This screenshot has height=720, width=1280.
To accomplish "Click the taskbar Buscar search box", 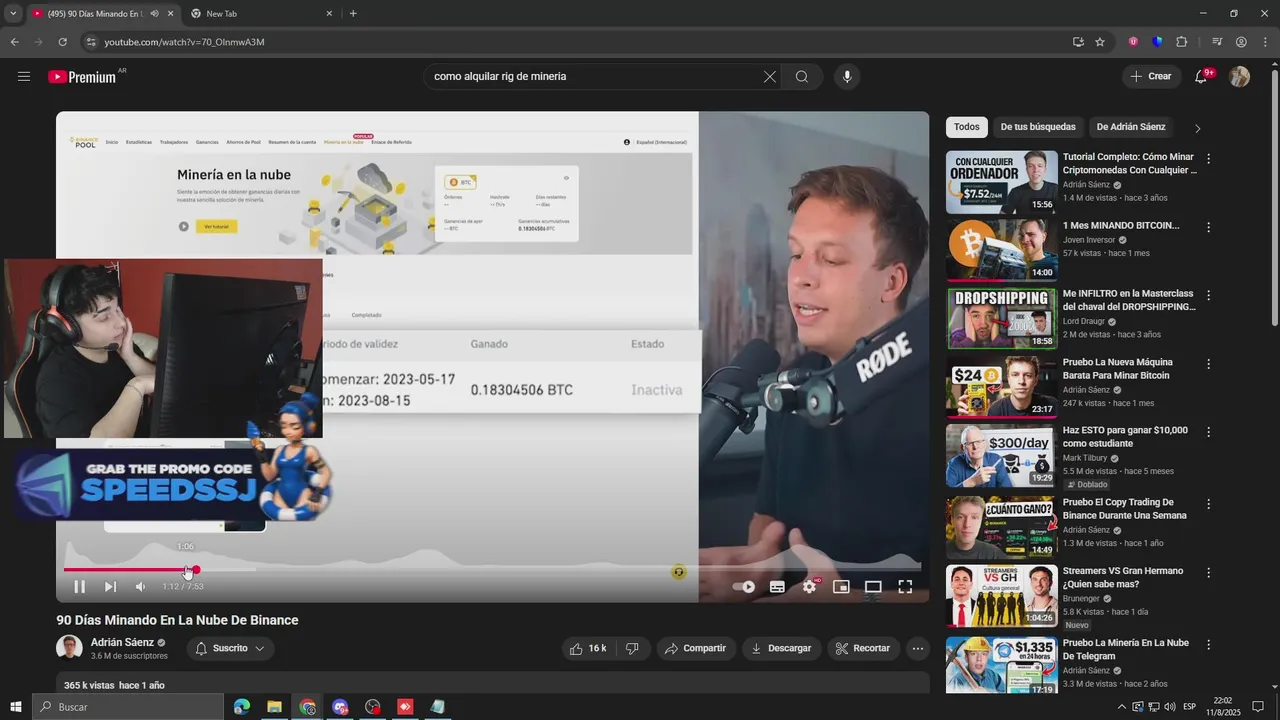I will pos(128,707).
